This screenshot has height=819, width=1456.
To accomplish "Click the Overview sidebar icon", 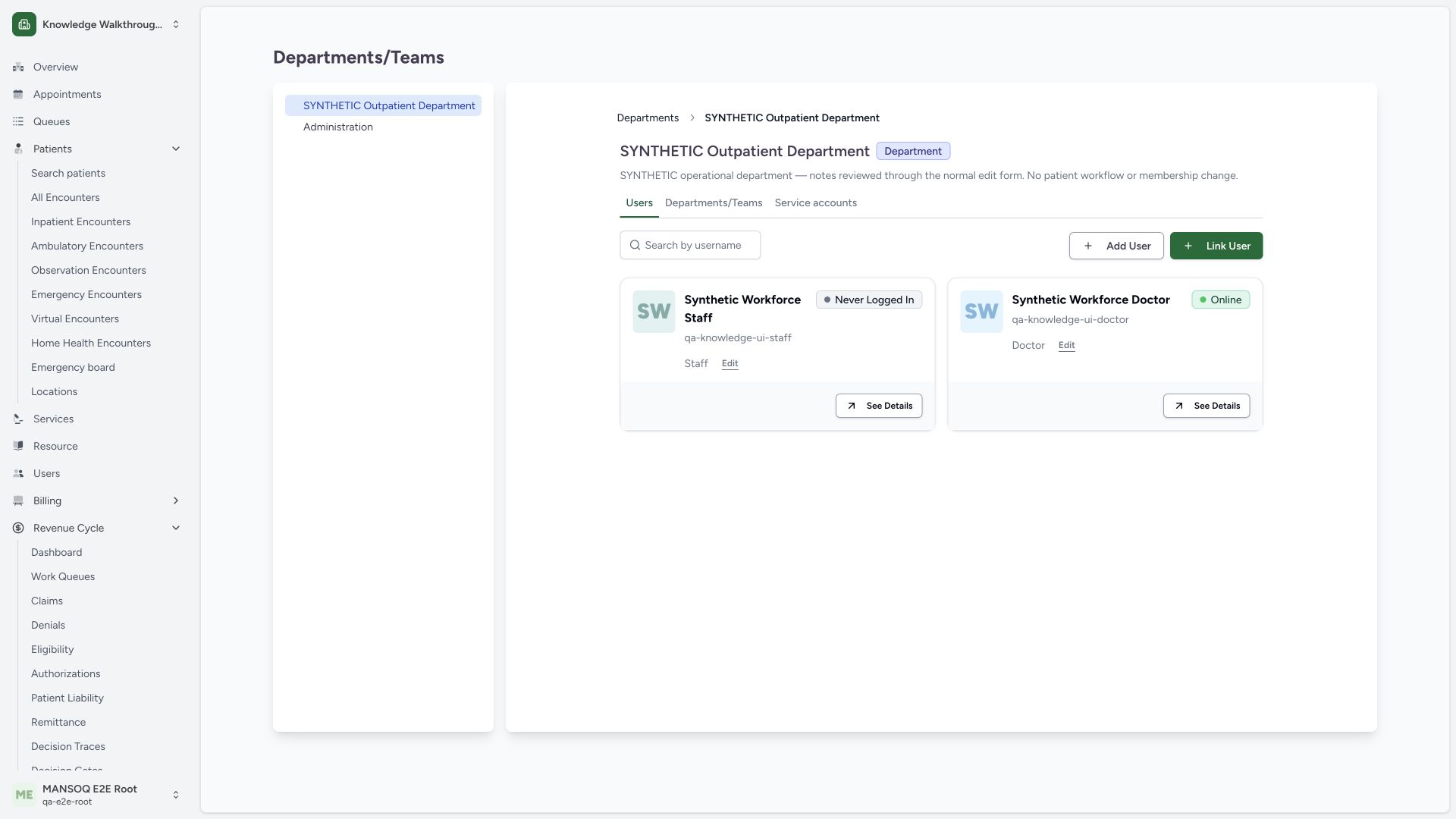I will tap(18, 67).
